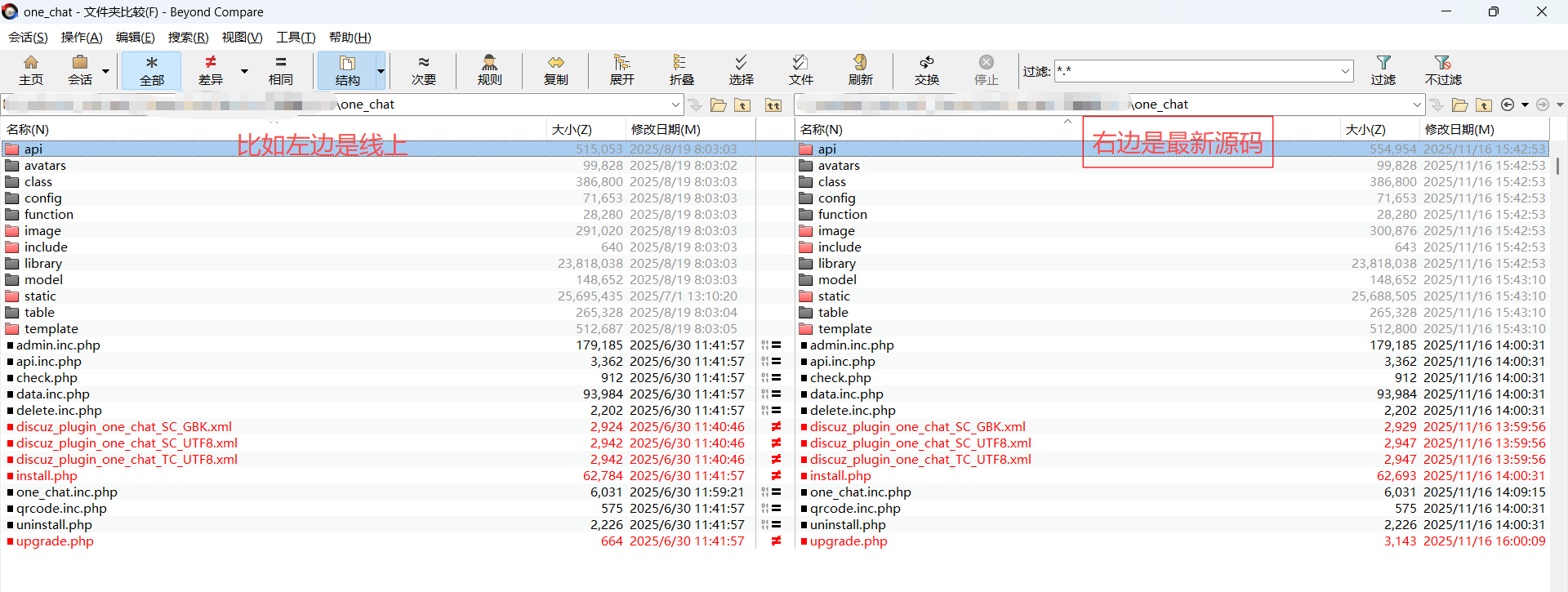Open the 工具(T) menu
1568x592 pixels.
tap(296, 37)
